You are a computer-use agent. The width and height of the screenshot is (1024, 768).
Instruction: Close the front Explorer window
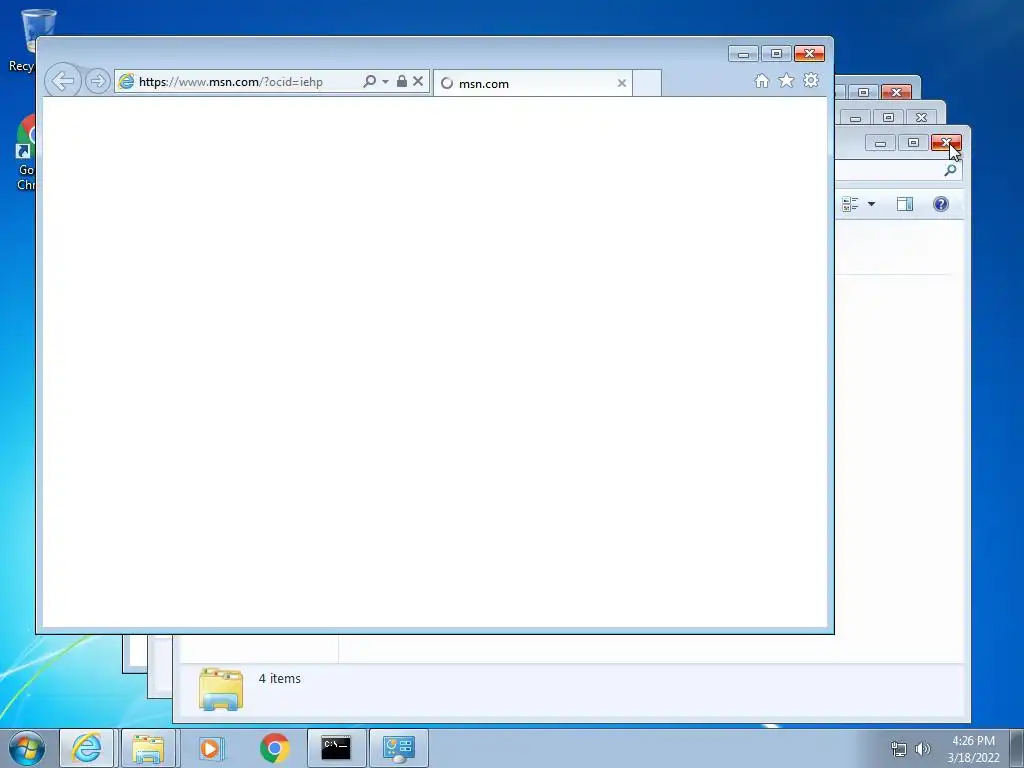click(x=946, y=142)
